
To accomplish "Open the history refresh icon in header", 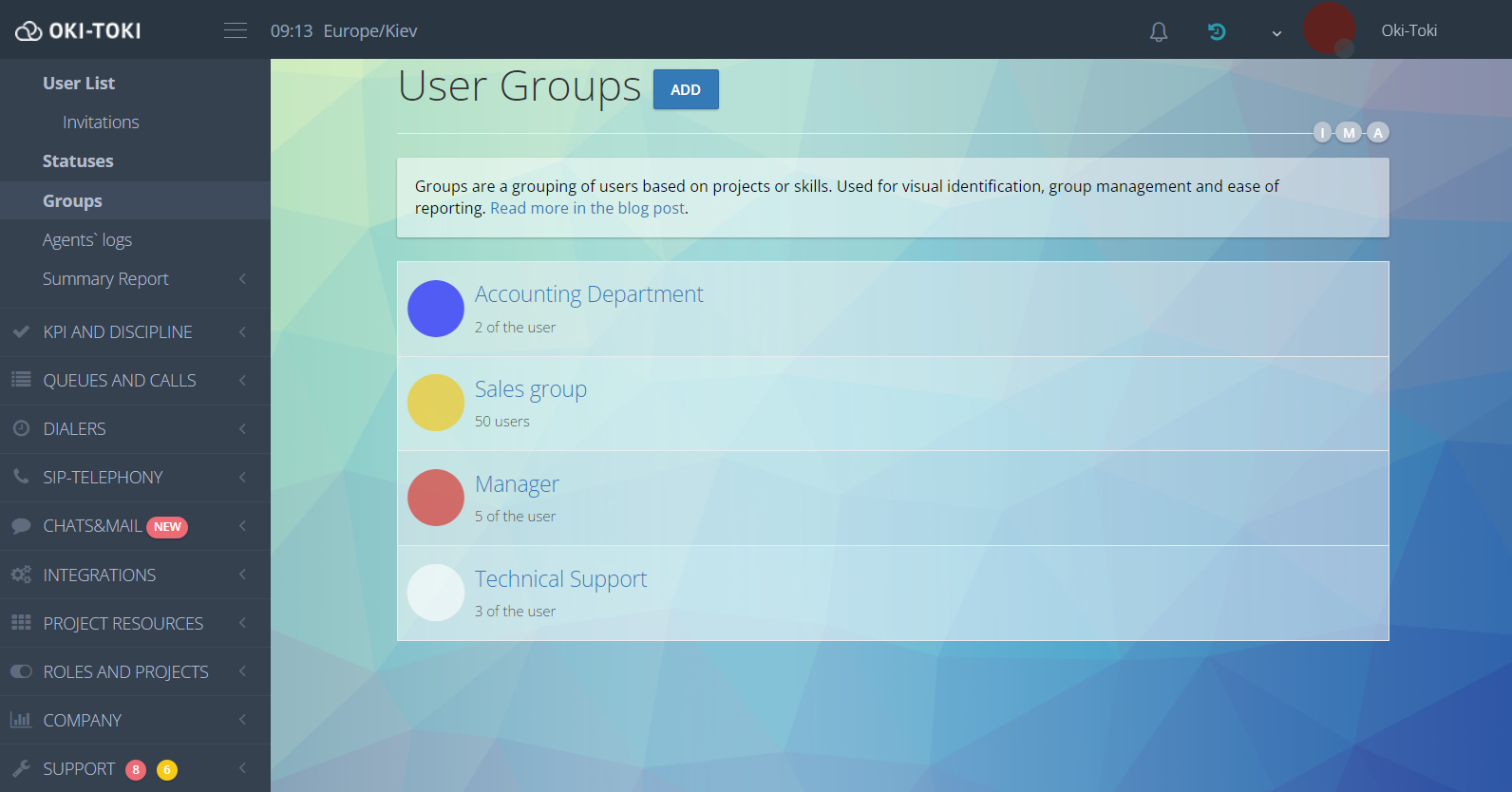I will coord(1216,31).
